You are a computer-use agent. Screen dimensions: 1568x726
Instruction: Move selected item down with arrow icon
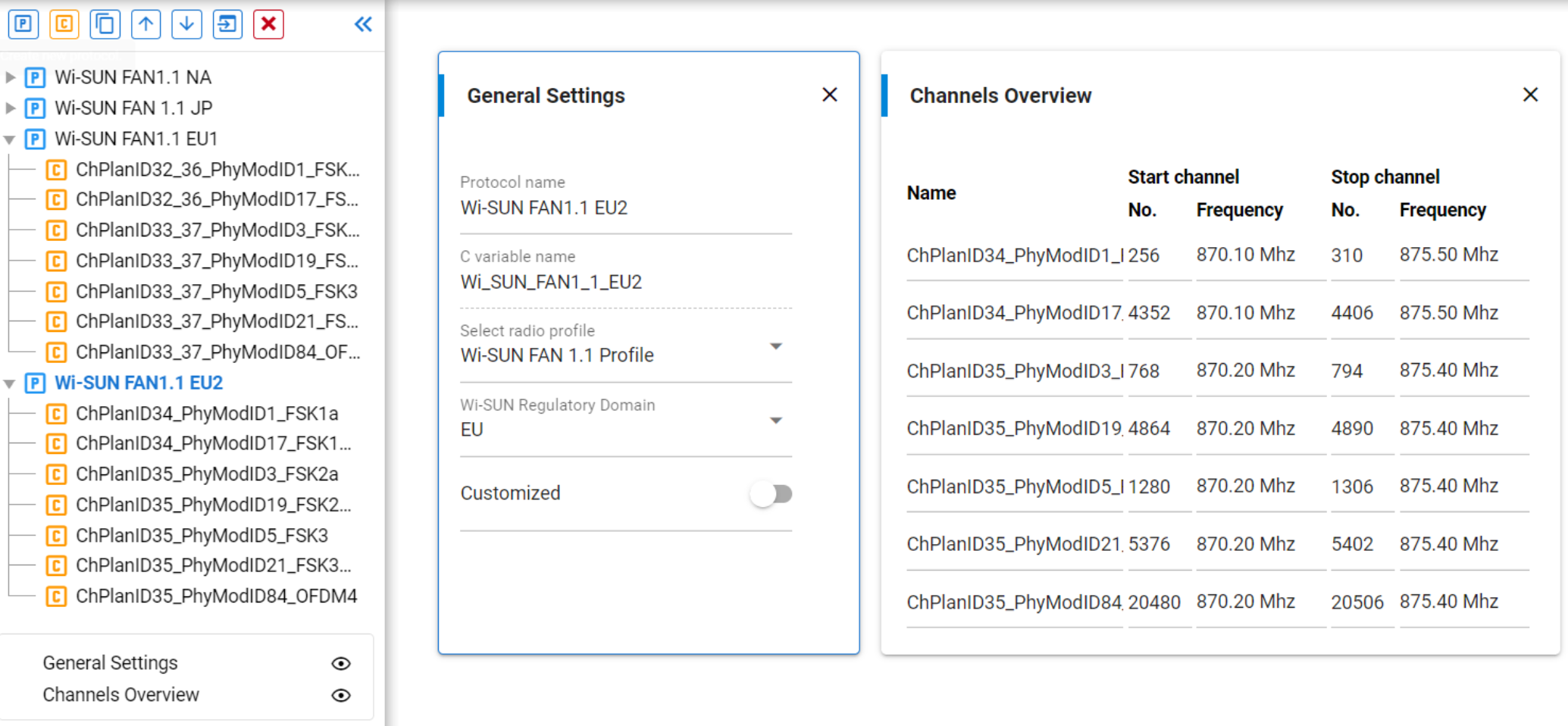tap(187, 24)
